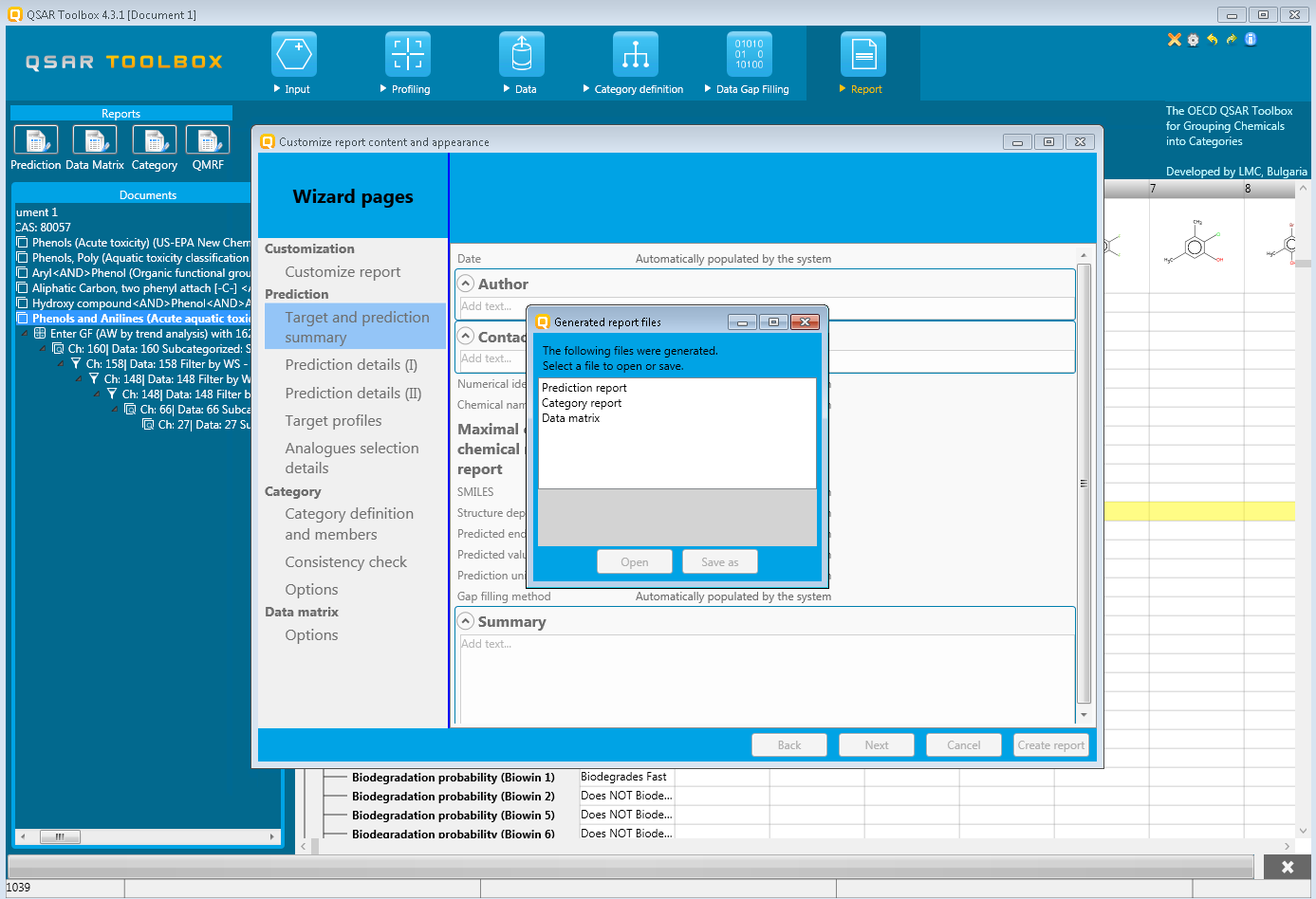Viewport: 1316px width, 899px height.
Task: Select Prediction details (I) page
Action: 351,365
